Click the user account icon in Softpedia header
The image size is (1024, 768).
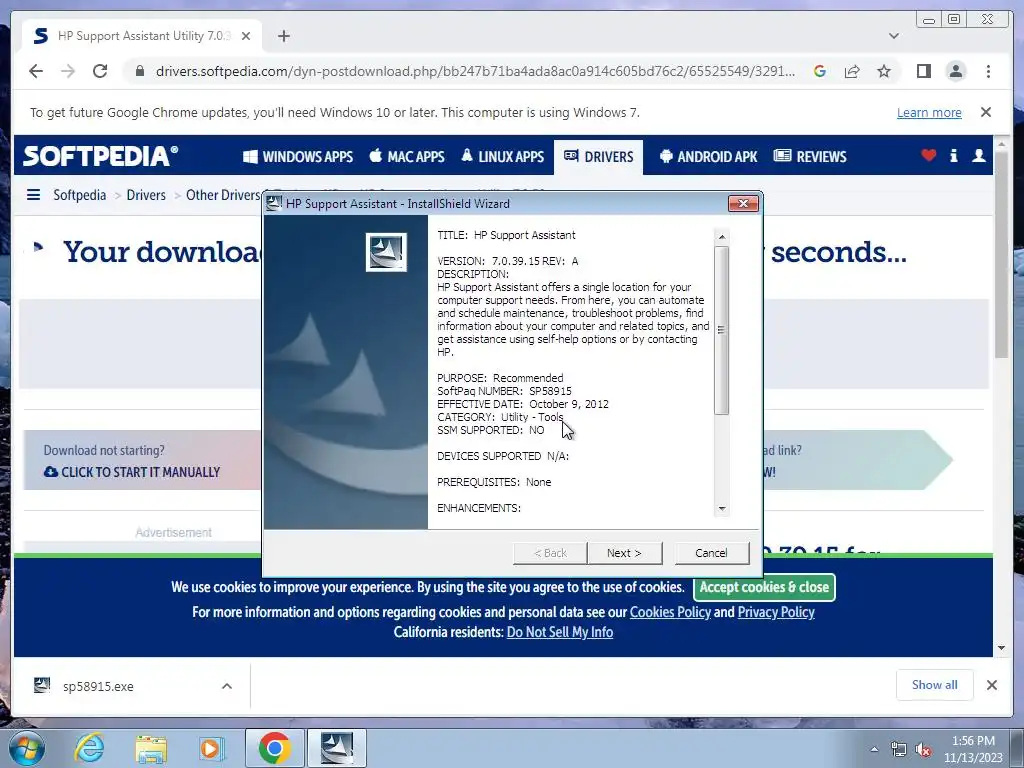[978, 155]
